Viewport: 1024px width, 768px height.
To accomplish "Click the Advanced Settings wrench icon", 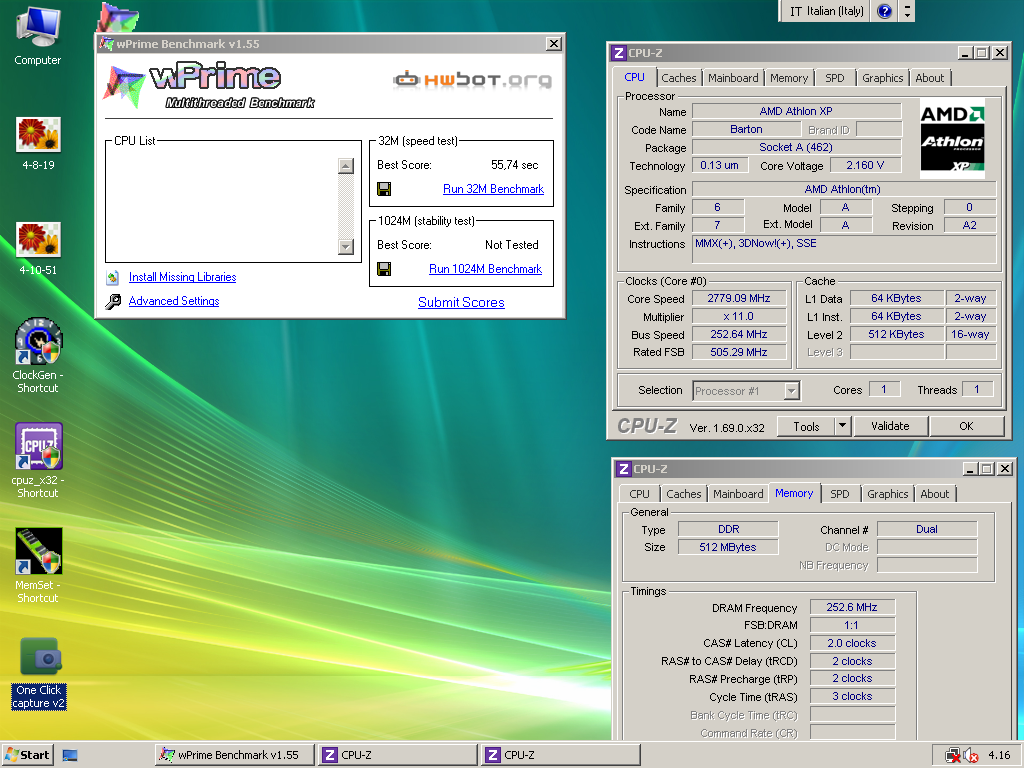I will pyautogui.click(x=112, y=302).
